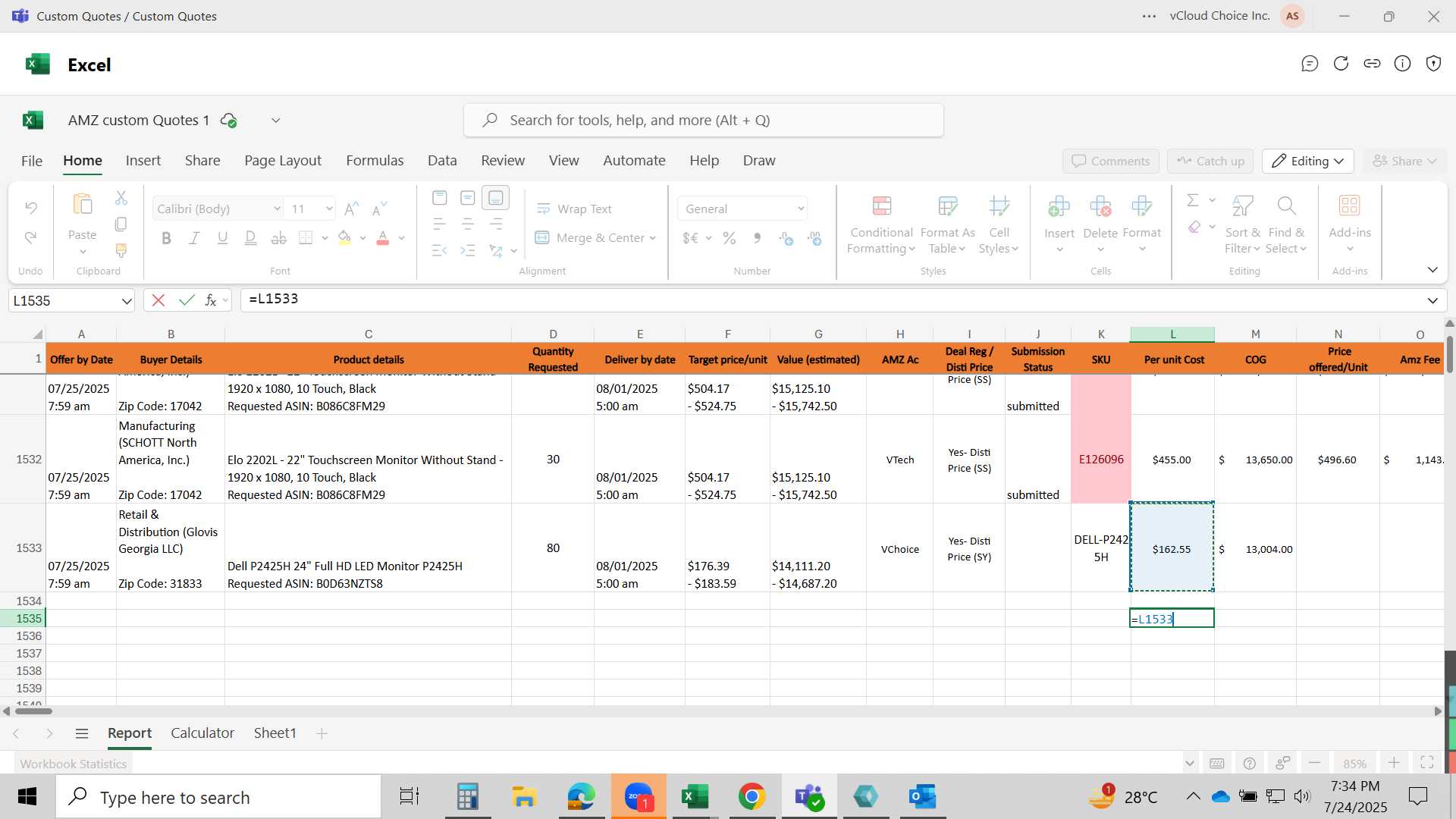This screenshot has width=1456, height=819.
Task: Increase font size icon
Action: 352,209
